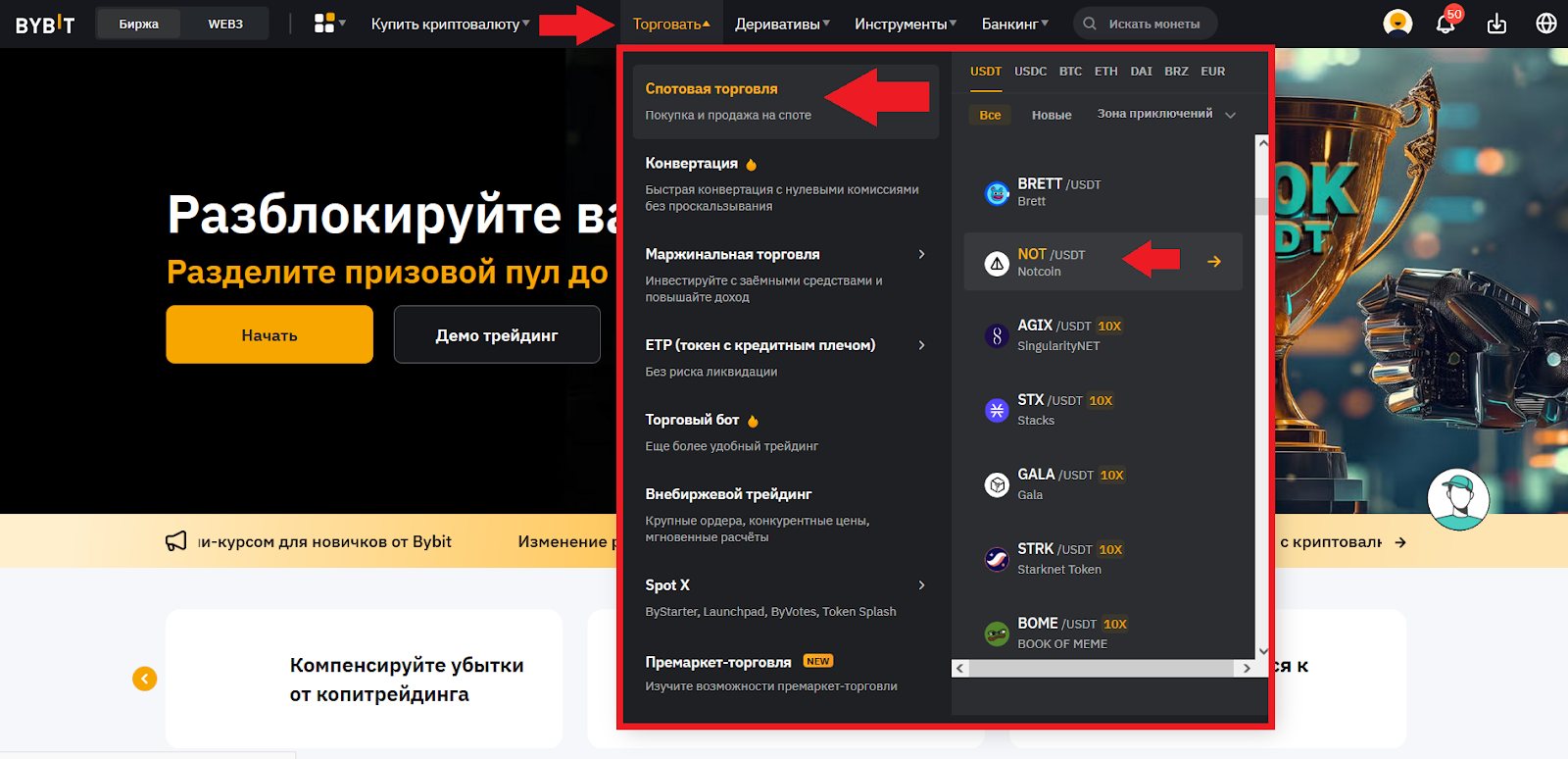Click the horizontal scrollbar left arrow

[x=960, y=668]
